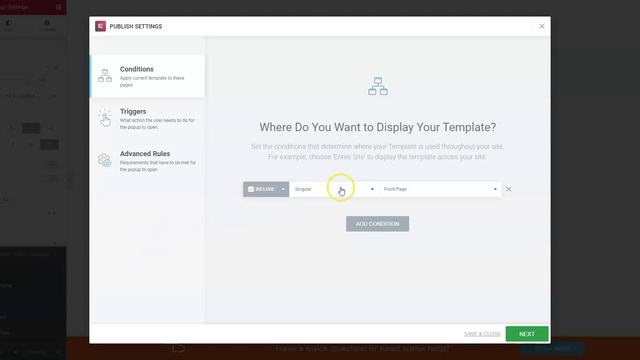This screenshot has height=360, width=640.
Task: Click the Add Condition button
Action: click(x=378, y=224)
